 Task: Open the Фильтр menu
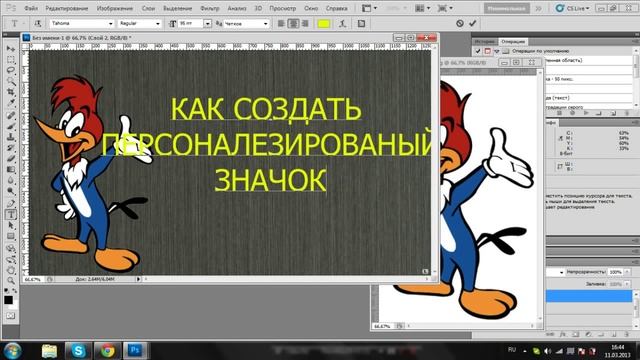(210, 8)
